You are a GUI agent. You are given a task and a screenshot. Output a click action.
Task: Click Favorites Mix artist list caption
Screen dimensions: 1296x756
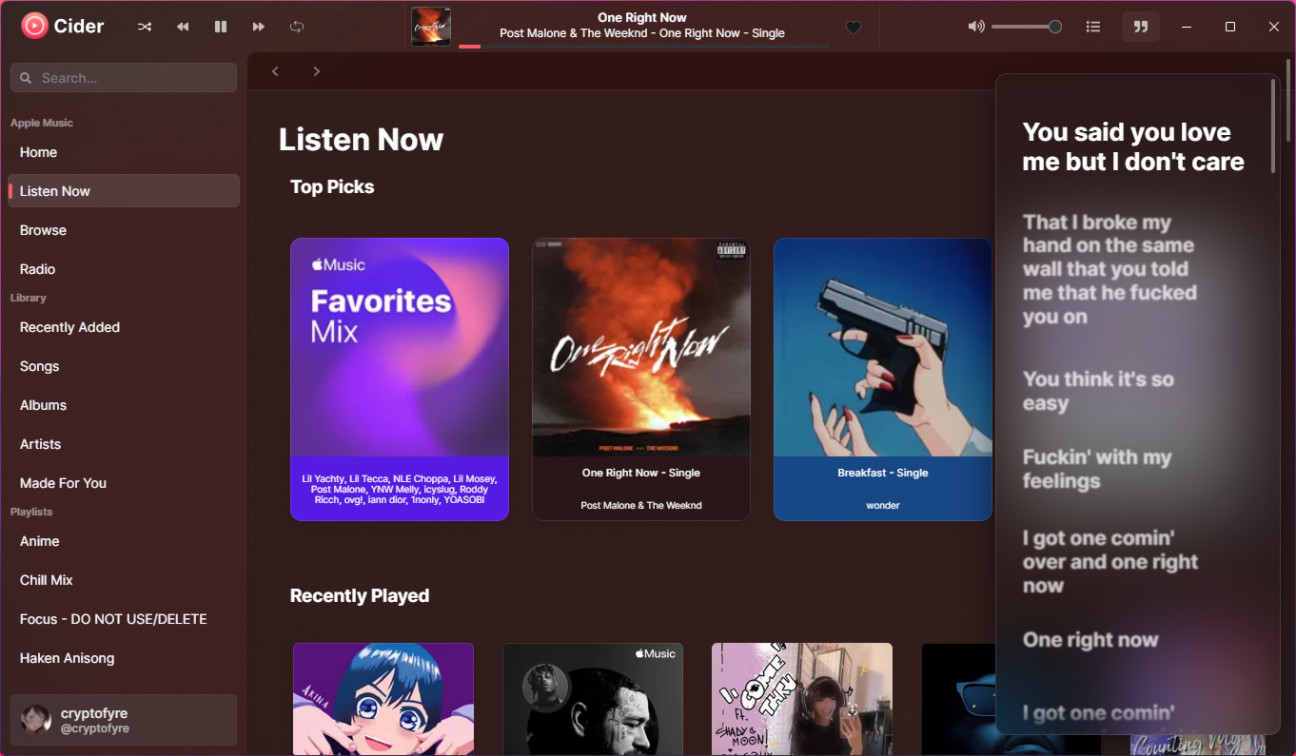(400, 489)
